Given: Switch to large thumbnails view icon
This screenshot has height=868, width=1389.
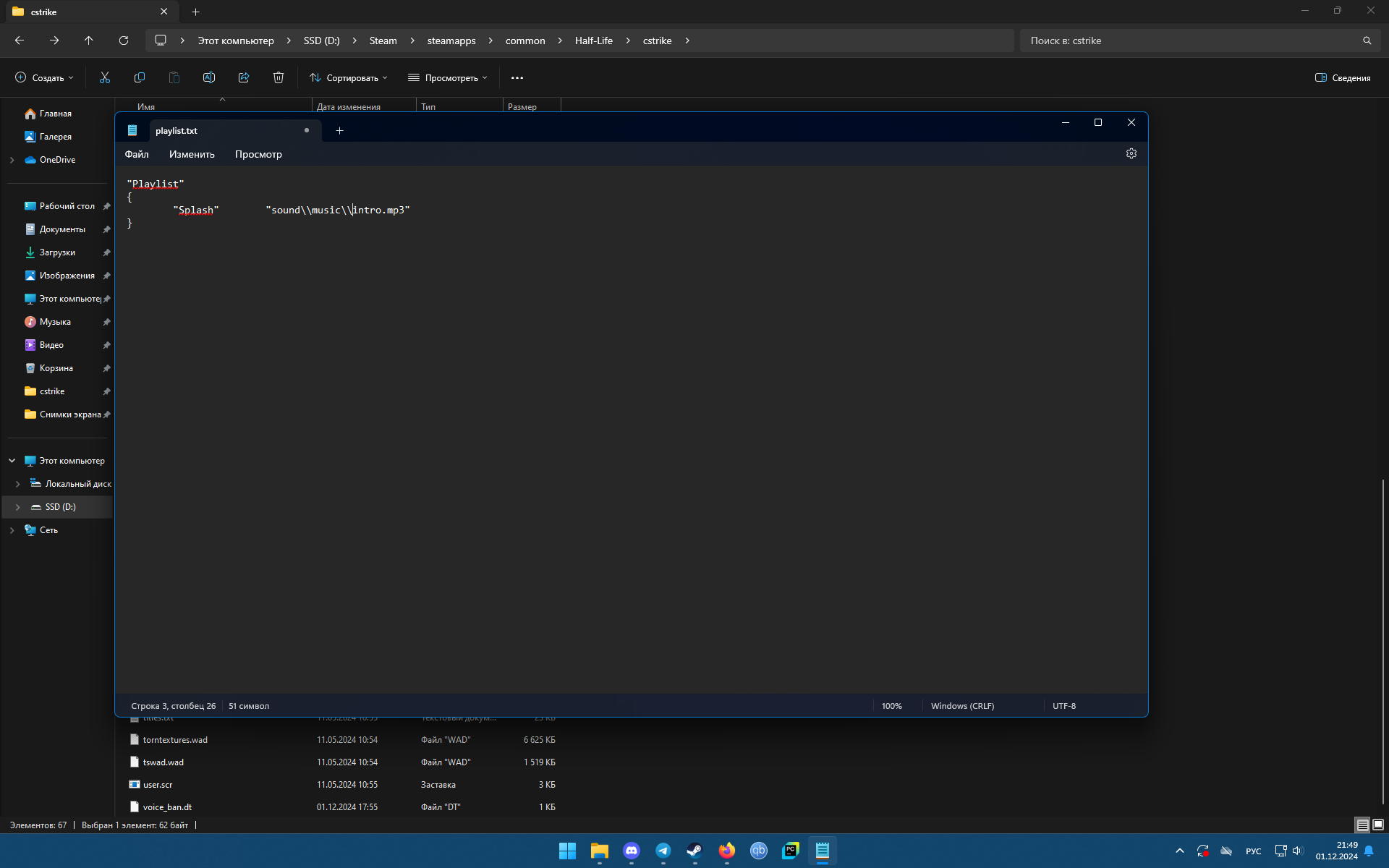Looking at the screenshot, I should point(1378,825).
